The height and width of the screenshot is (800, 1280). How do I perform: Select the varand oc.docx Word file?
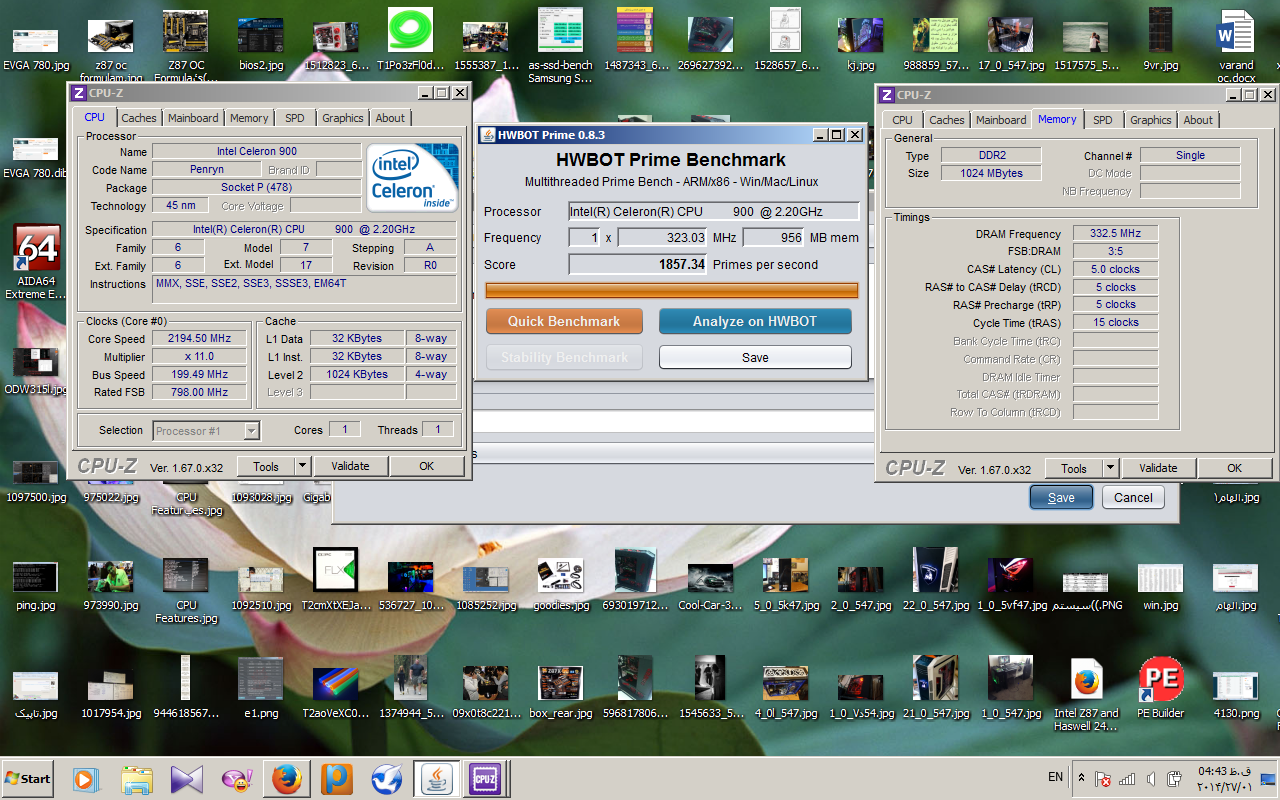click(x=1236, y=45)
